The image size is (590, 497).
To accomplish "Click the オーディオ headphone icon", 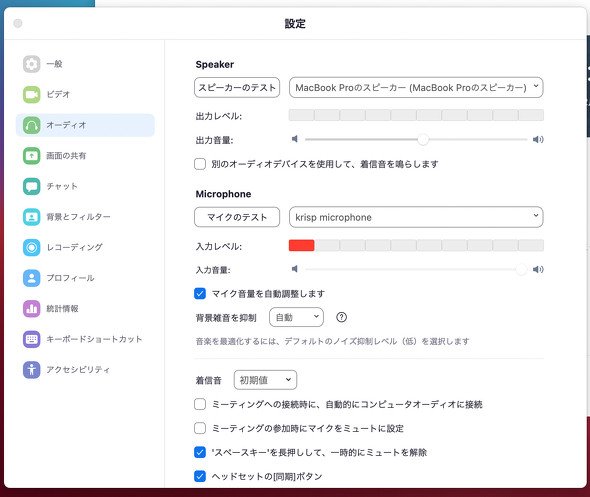I will (x=32, y=125).
